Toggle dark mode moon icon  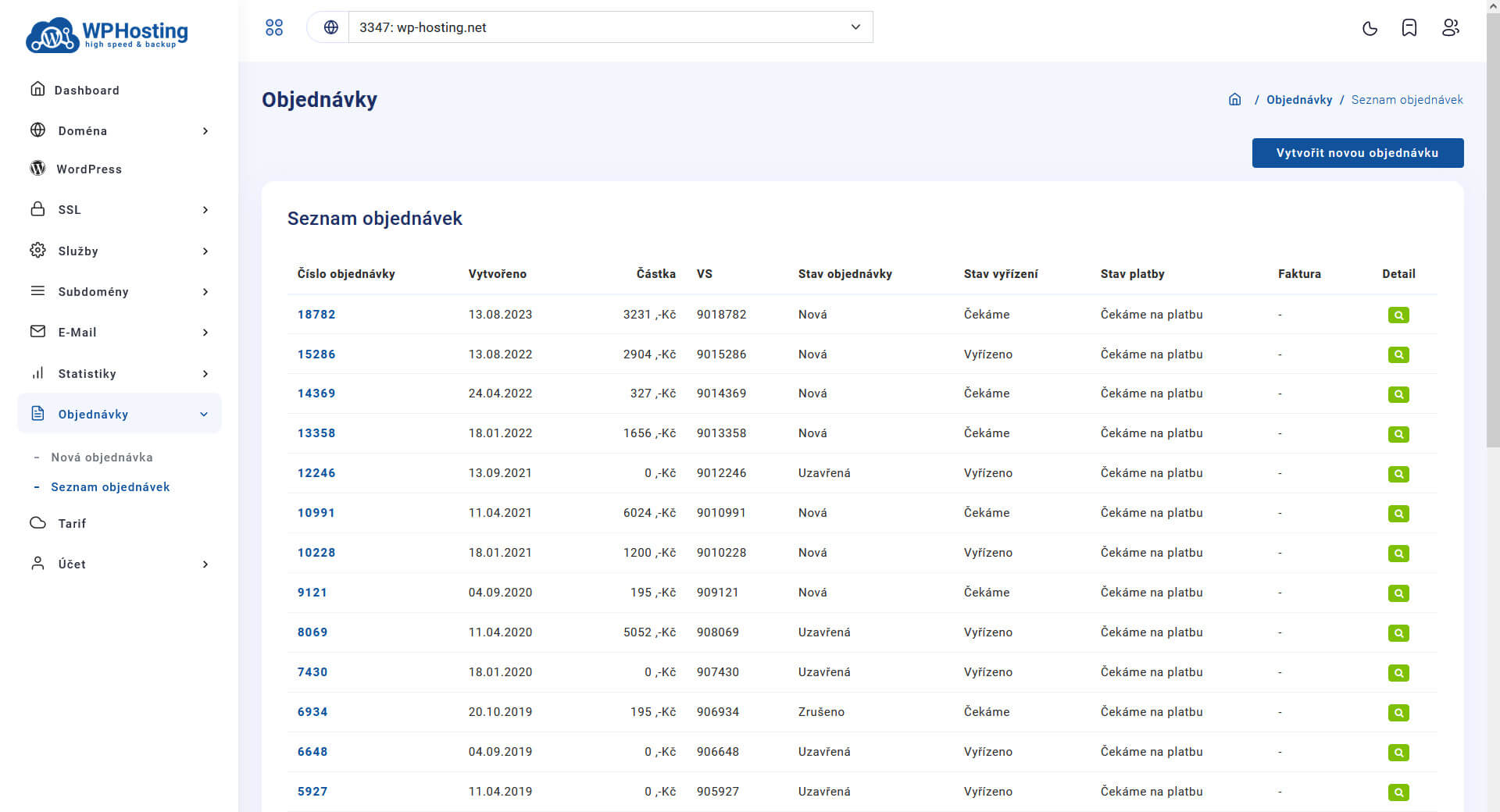click(x=1370, y=28)
